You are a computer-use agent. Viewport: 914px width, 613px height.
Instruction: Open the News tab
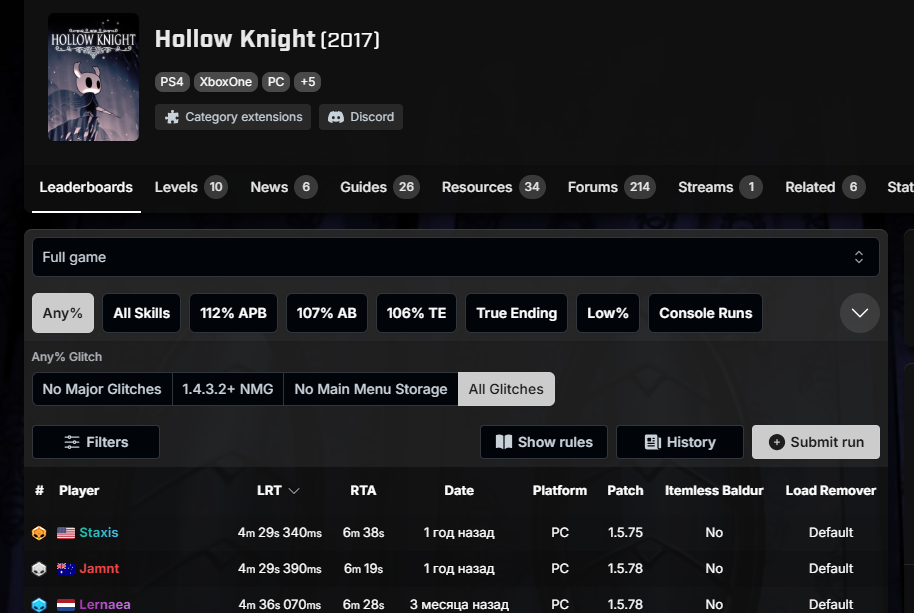pyautogui.click(x=284, y=187)
